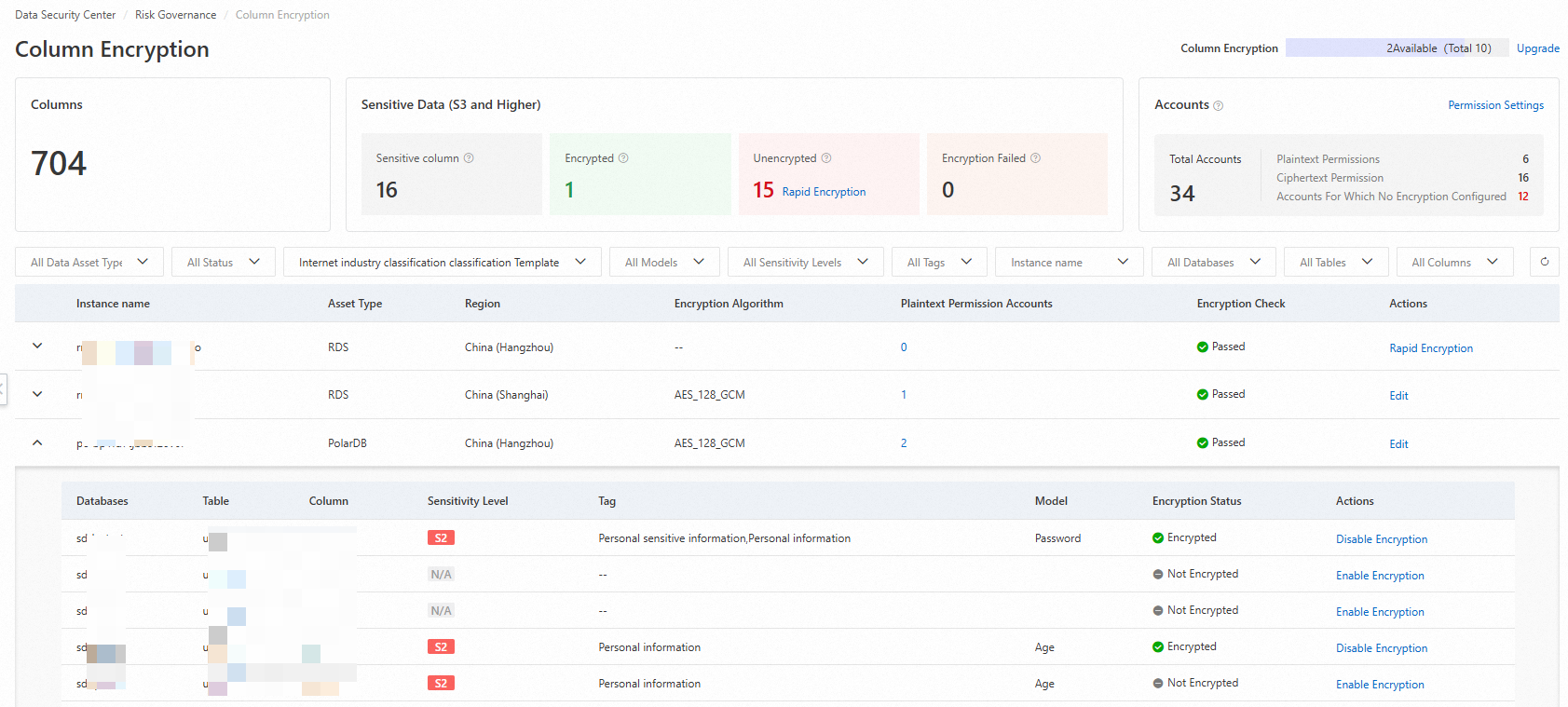Click Passed check icon in PolarDB row
The width and height of the screenshot is (1568, 707).
[x=1203, y=443]
